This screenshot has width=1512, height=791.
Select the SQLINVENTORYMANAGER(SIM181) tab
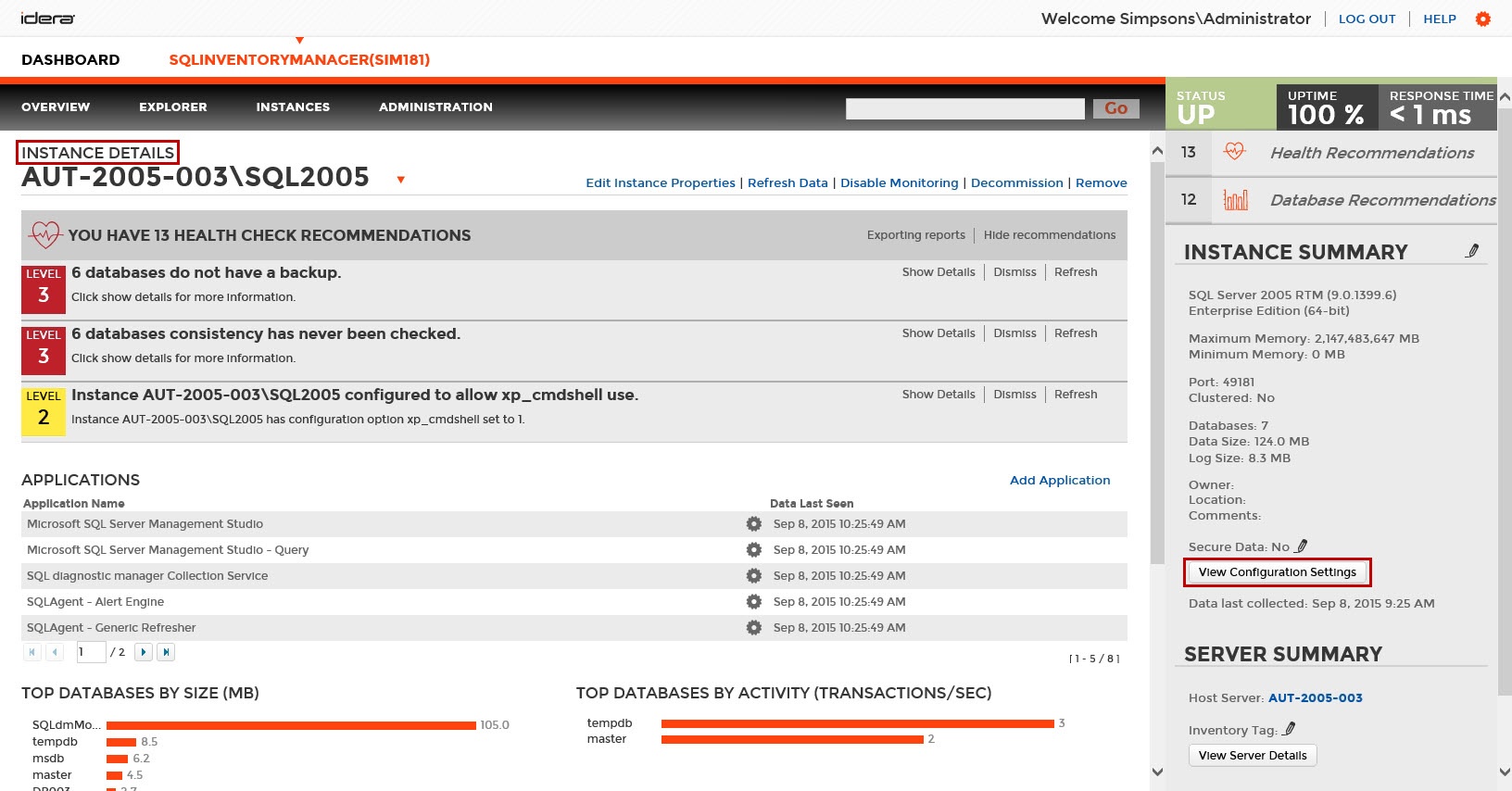coord(299,60)
